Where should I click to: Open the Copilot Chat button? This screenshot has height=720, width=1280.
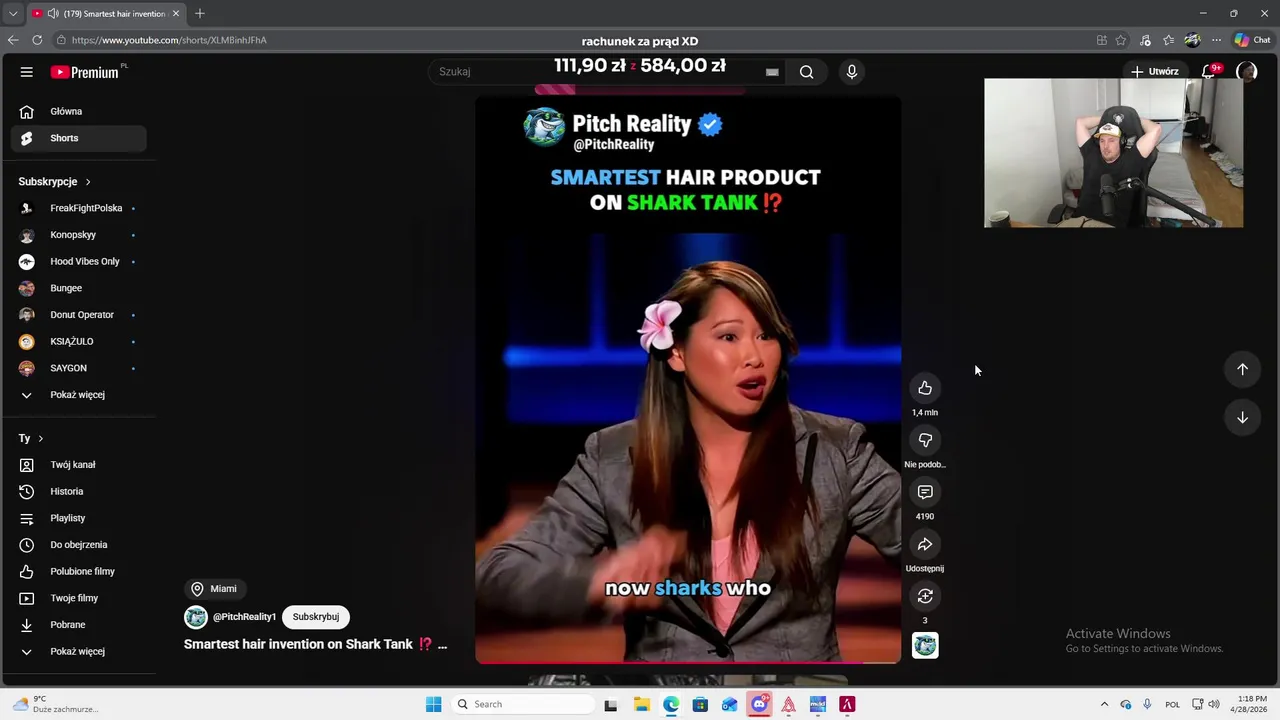(1252, 40)
